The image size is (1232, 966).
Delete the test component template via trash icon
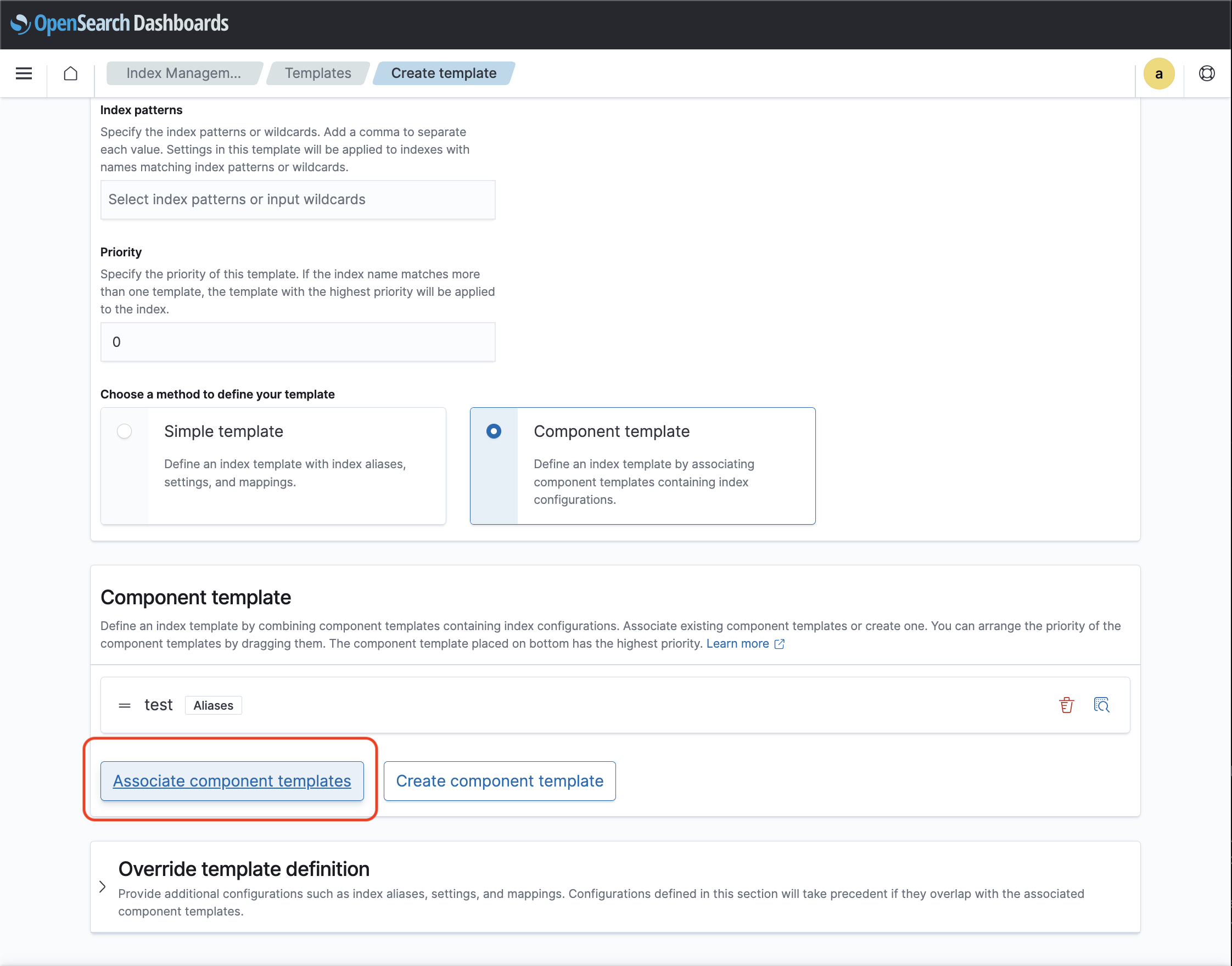point(1066,705)
